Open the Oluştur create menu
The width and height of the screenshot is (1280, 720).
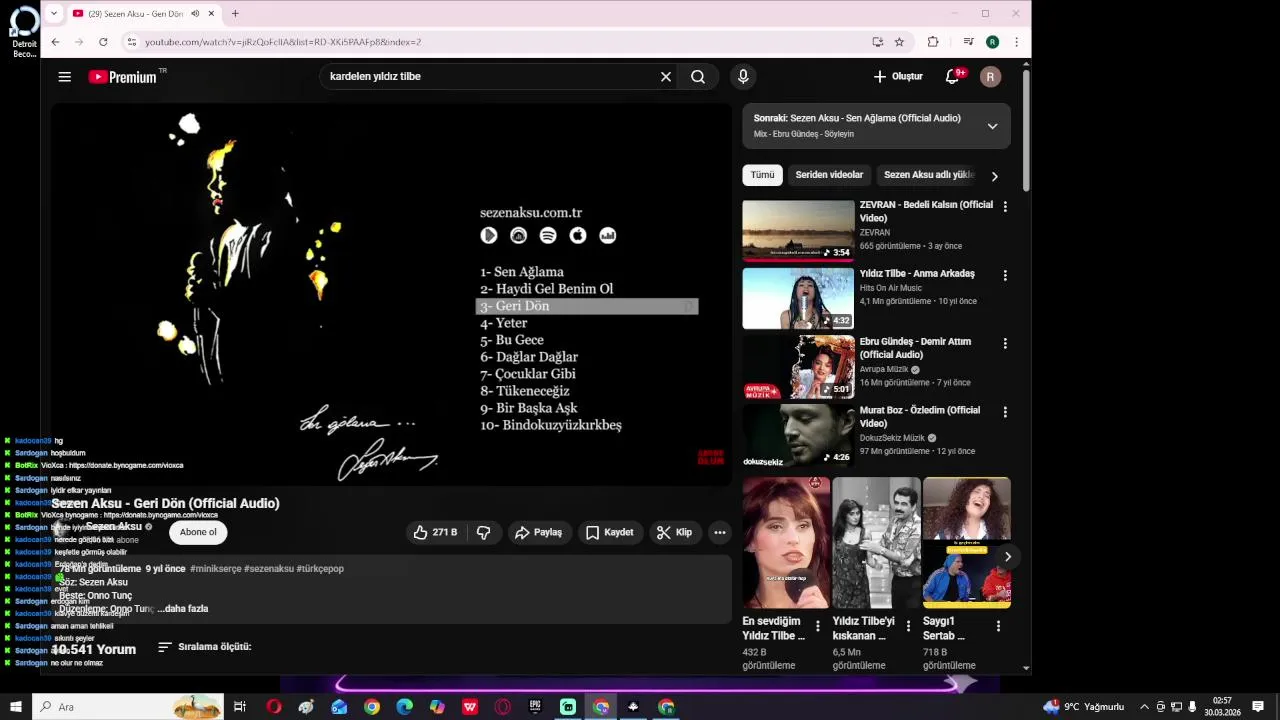(898, 77)
